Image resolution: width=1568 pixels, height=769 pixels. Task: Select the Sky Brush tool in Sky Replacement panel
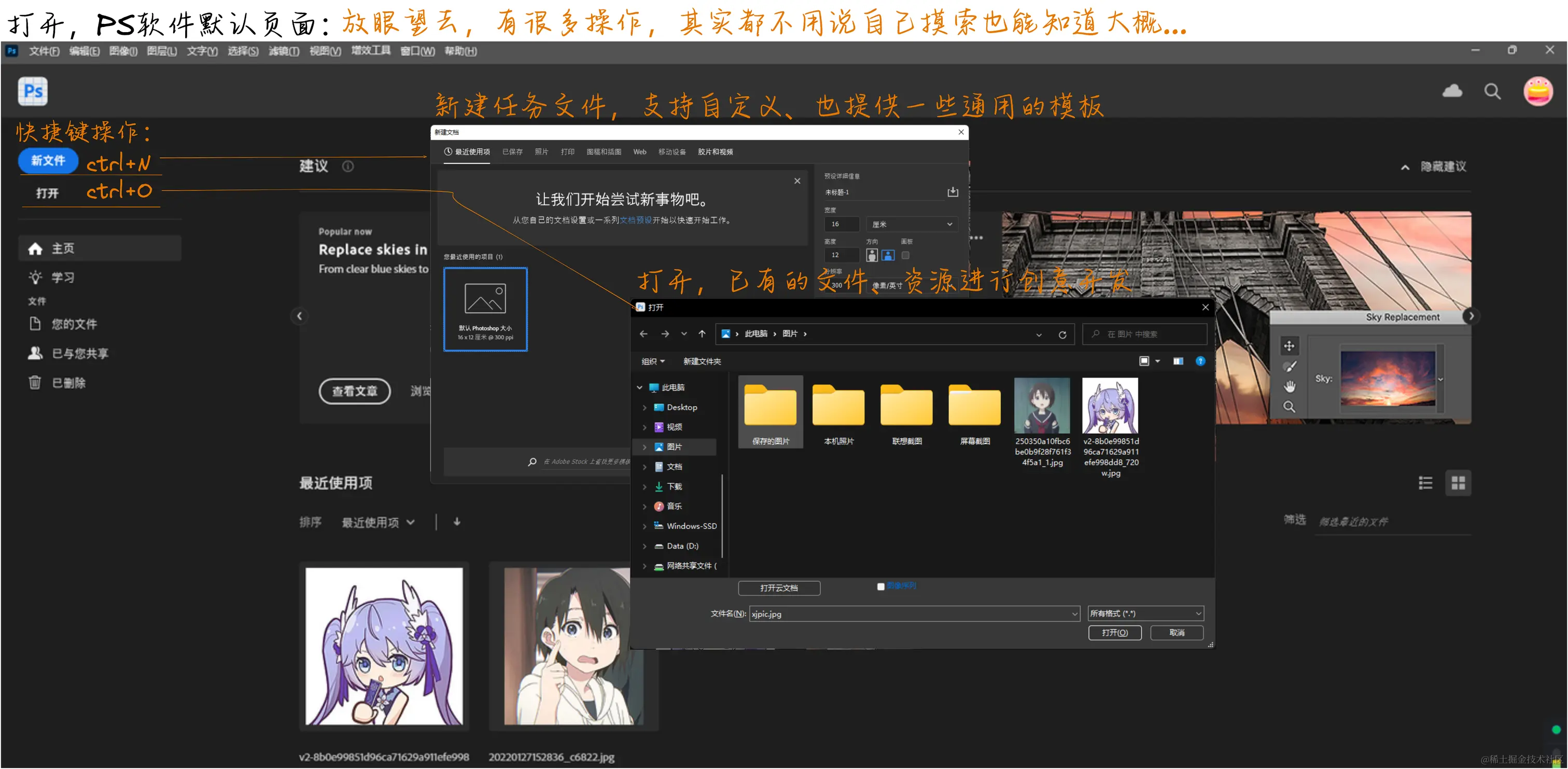[1289, 367]
